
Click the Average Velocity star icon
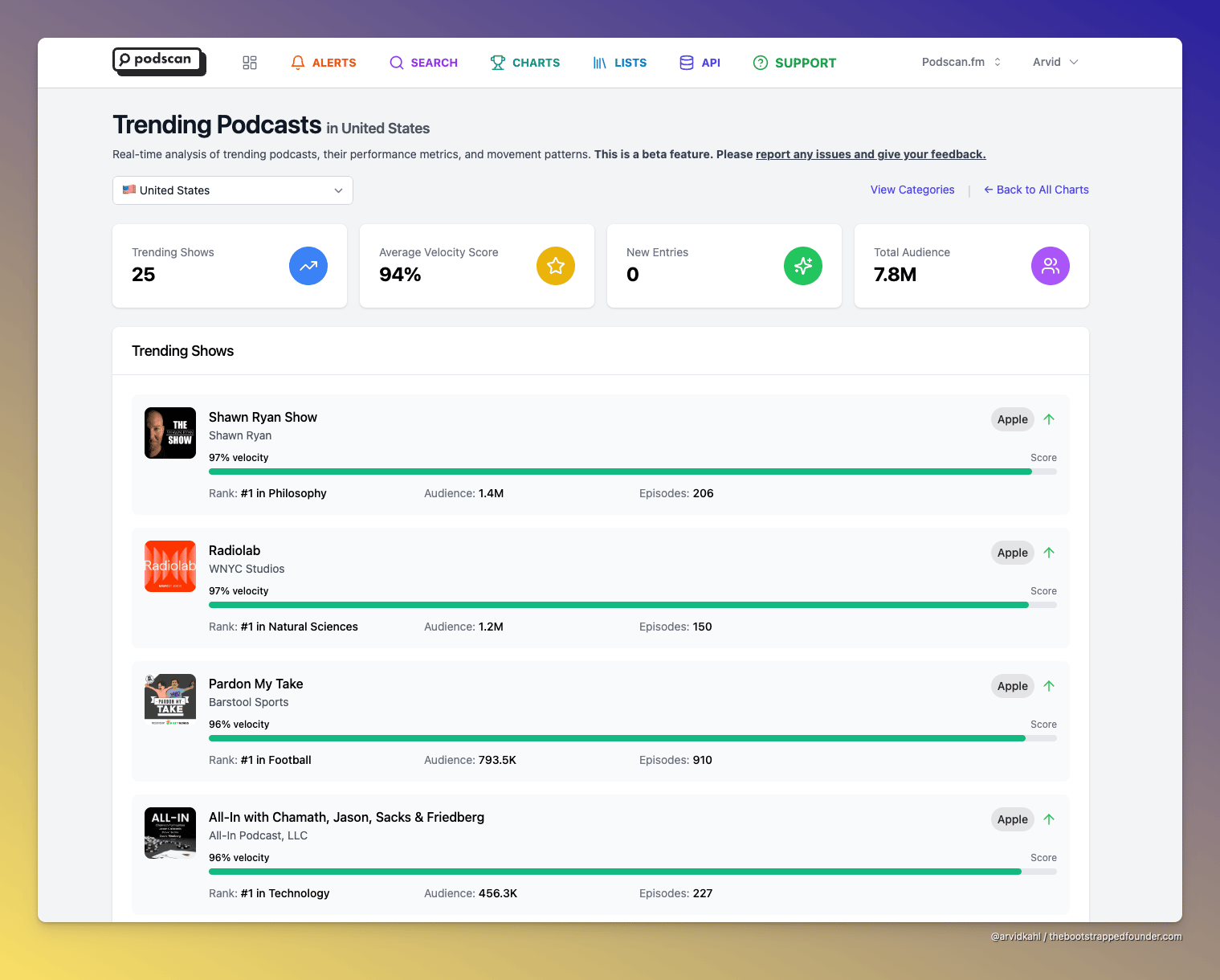coord(556,266)
